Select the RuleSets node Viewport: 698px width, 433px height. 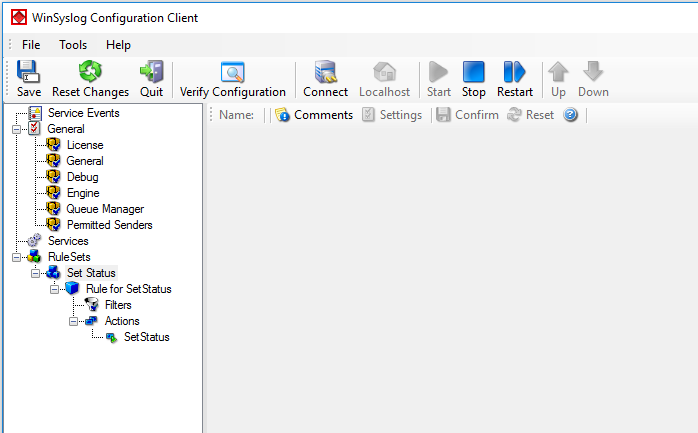(69, 257)
